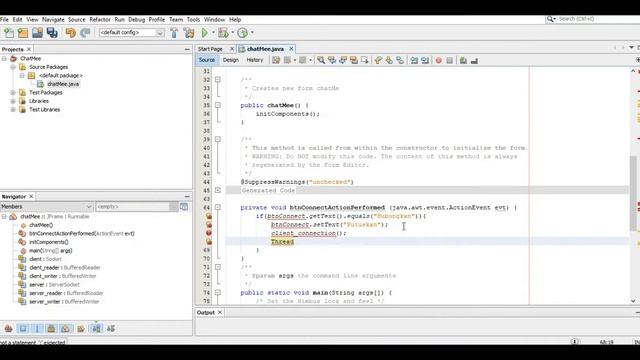Viewport: 640px width, 360px height.
Task: Click the Redo toolbar icon
Action: [x=85, y=33]
